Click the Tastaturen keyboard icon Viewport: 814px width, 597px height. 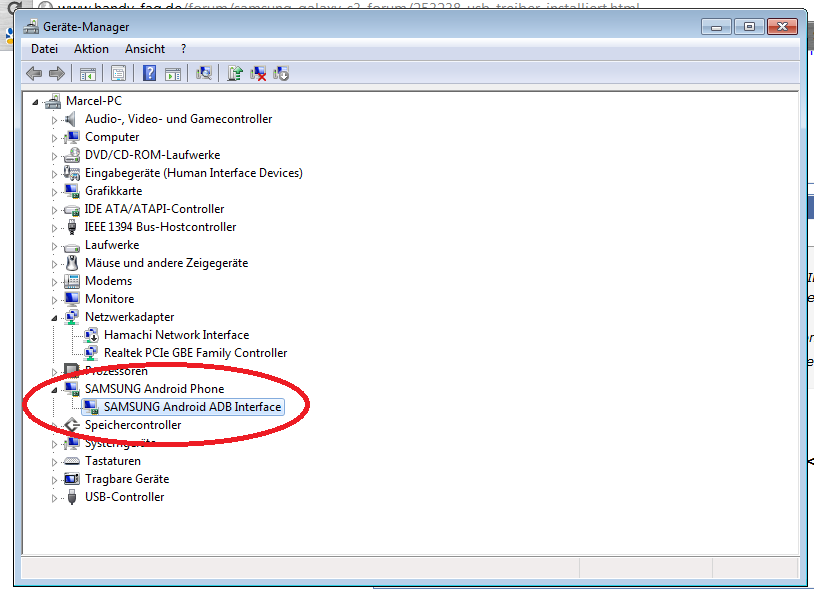[72, 461]
